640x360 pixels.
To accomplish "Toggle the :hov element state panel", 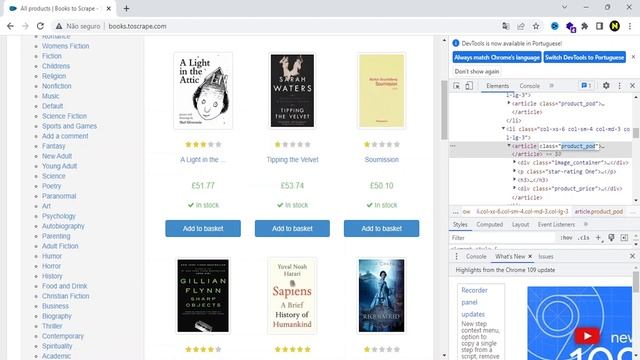I will [x=566, y=238].
